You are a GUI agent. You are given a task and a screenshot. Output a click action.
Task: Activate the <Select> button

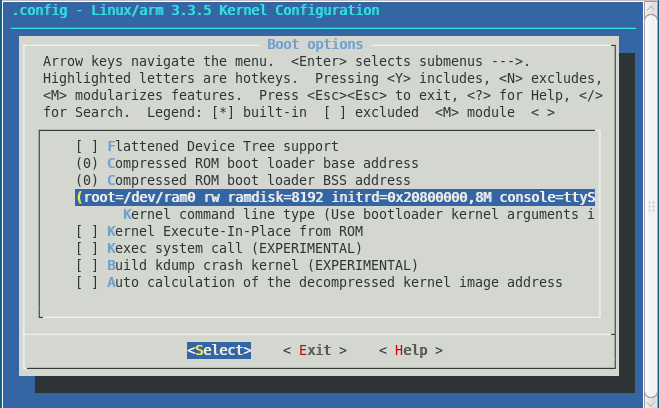point(219,350)
